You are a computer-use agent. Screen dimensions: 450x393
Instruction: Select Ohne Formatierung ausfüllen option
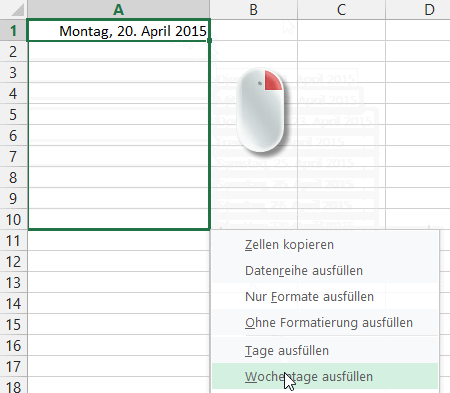pyautogui.click(x=325, y=322)
